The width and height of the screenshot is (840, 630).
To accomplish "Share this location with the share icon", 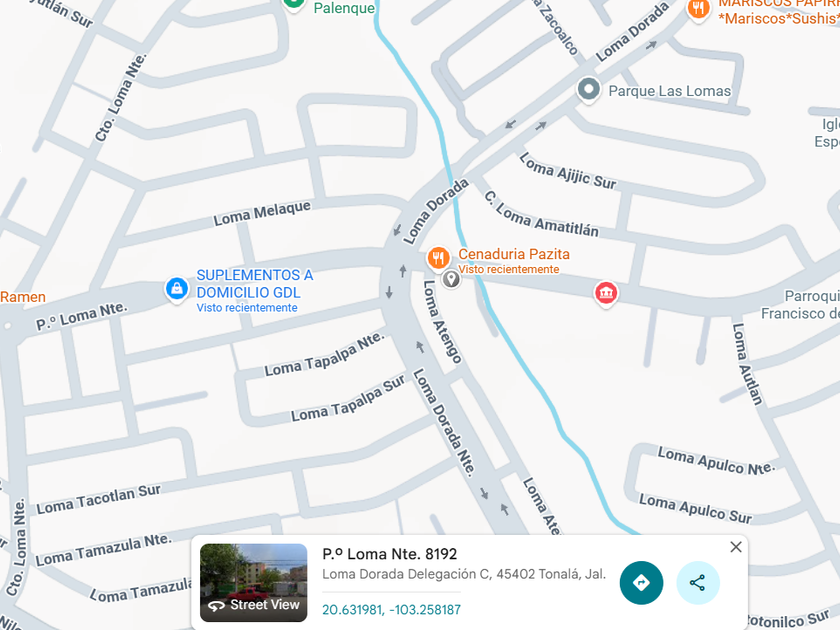I will pyautogui.click(x=698, y=582).
